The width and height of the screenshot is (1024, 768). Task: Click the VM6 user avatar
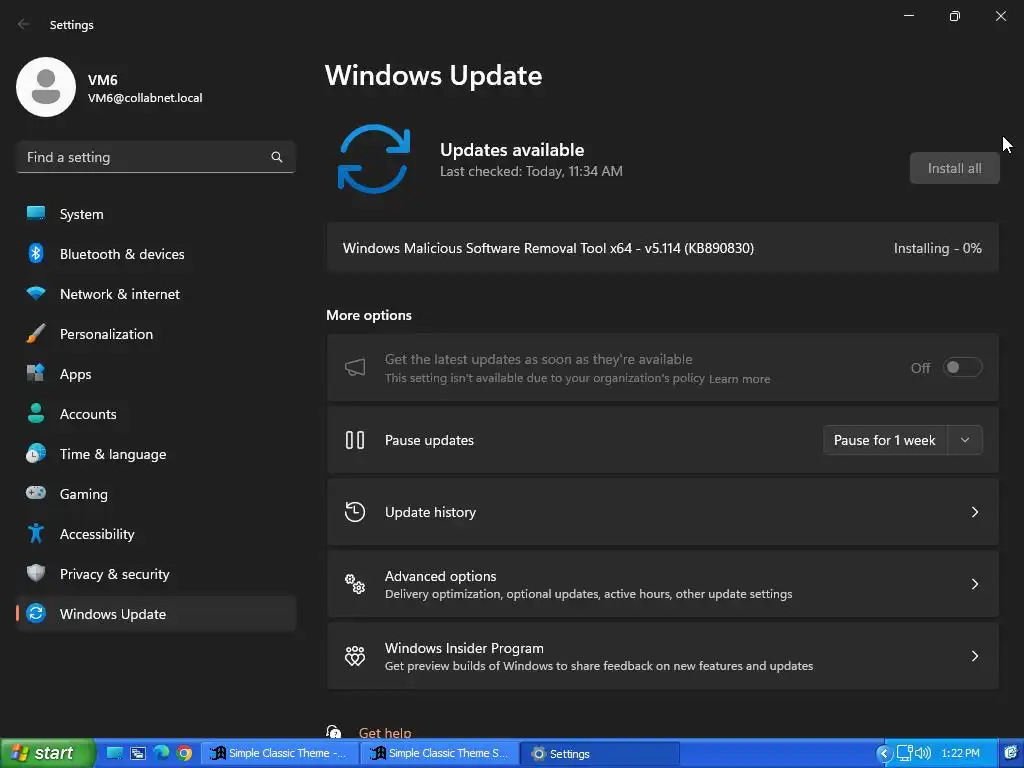pyautogui.click(x=46, y=87)
